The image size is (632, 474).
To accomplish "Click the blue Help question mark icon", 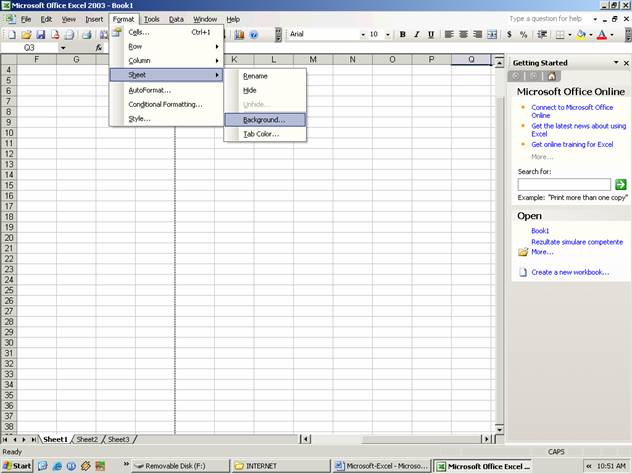I will click(x=254, y=35).
